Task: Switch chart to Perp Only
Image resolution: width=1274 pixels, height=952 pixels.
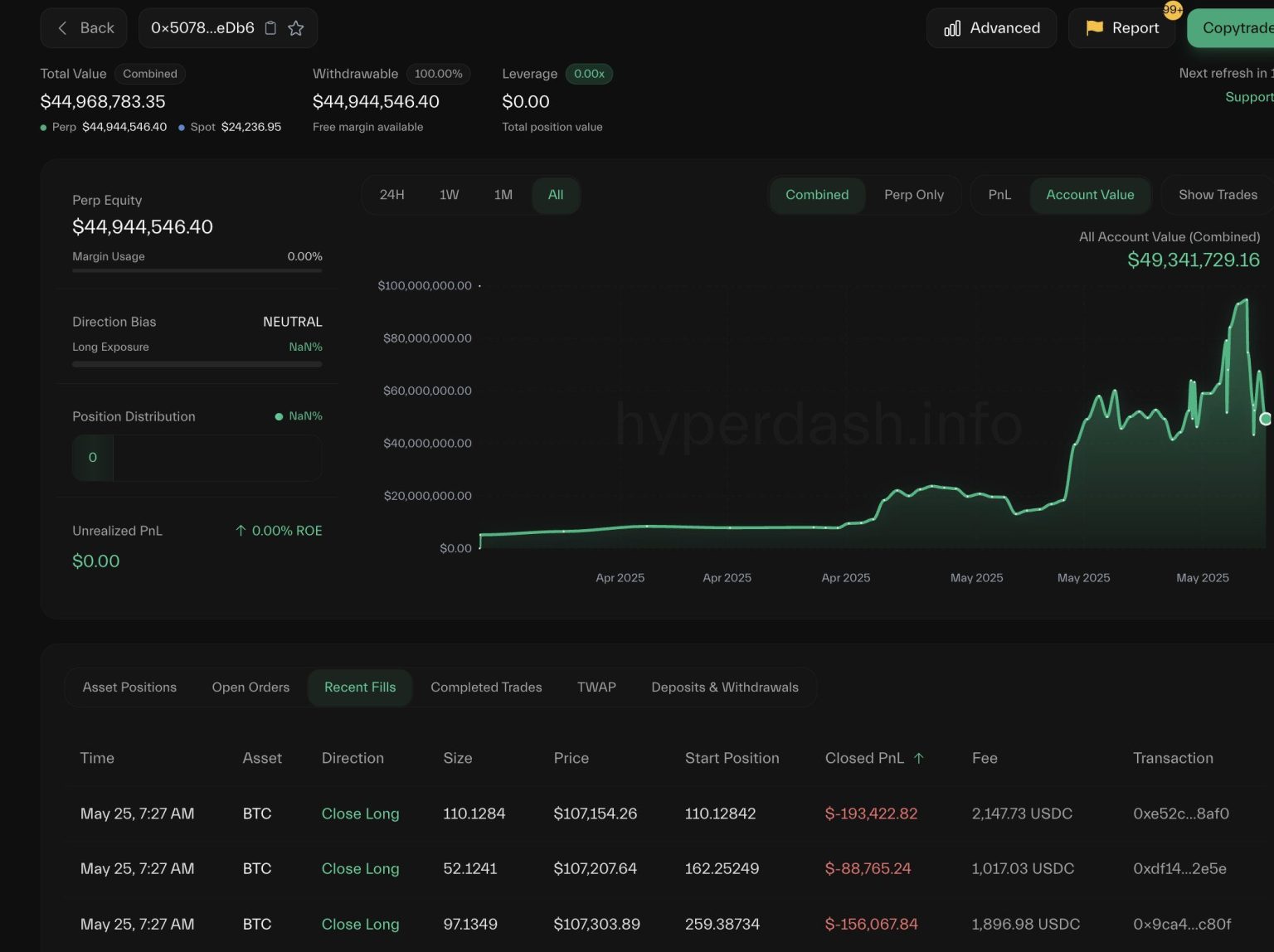Action: (x=914, y=195)
